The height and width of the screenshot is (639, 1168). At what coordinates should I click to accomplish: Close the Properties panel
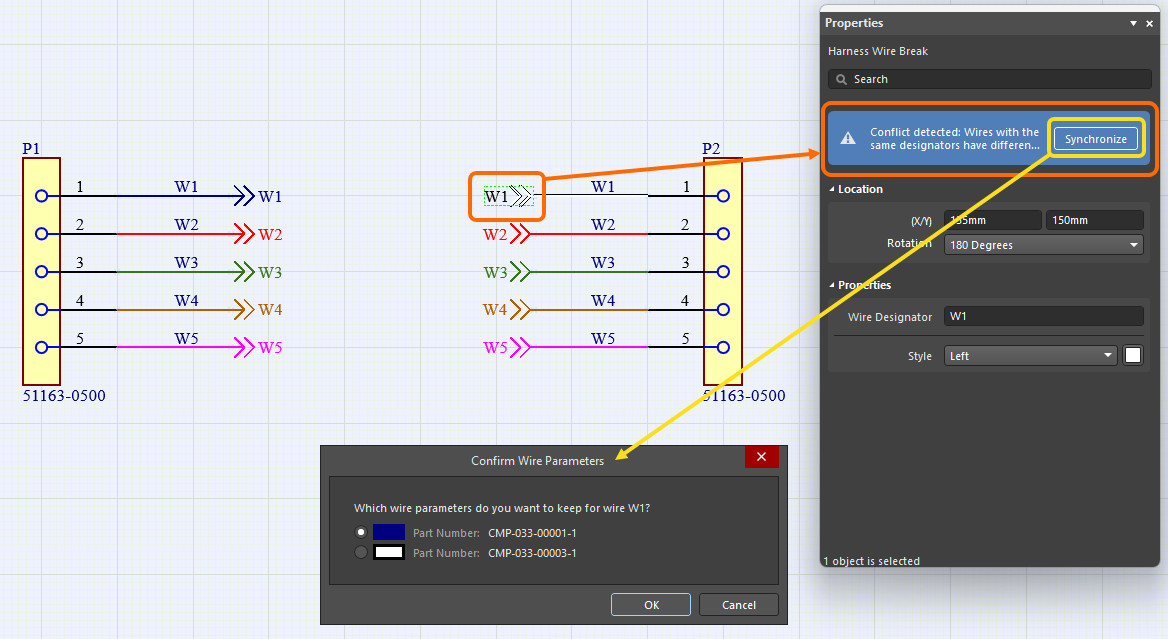(x=1149, y=23)
